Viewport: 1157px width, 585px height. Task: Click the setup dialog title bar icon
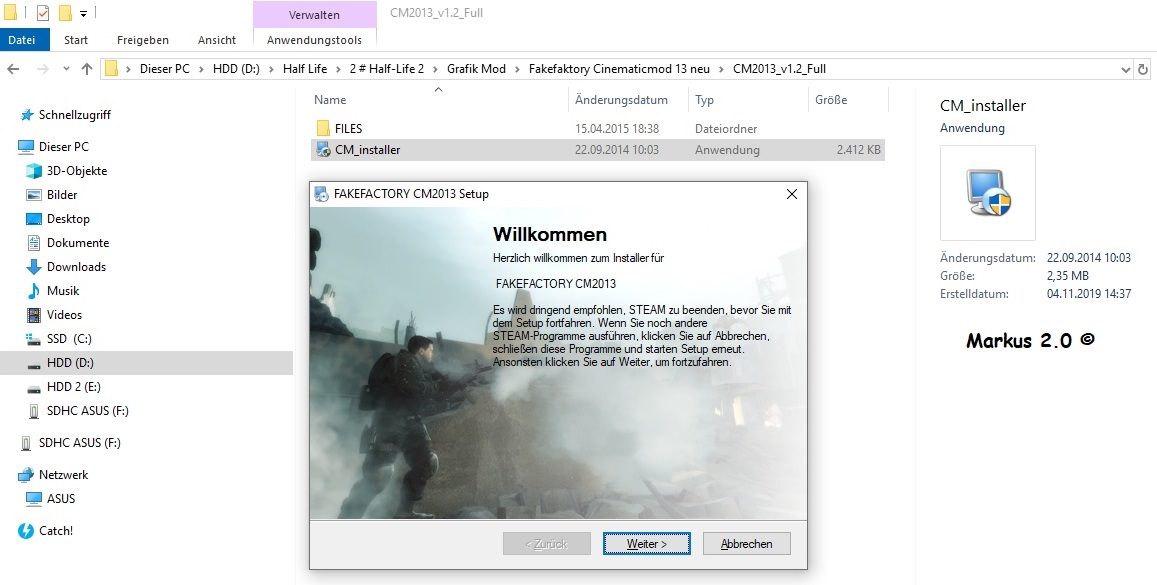click(x=322, y=194)
